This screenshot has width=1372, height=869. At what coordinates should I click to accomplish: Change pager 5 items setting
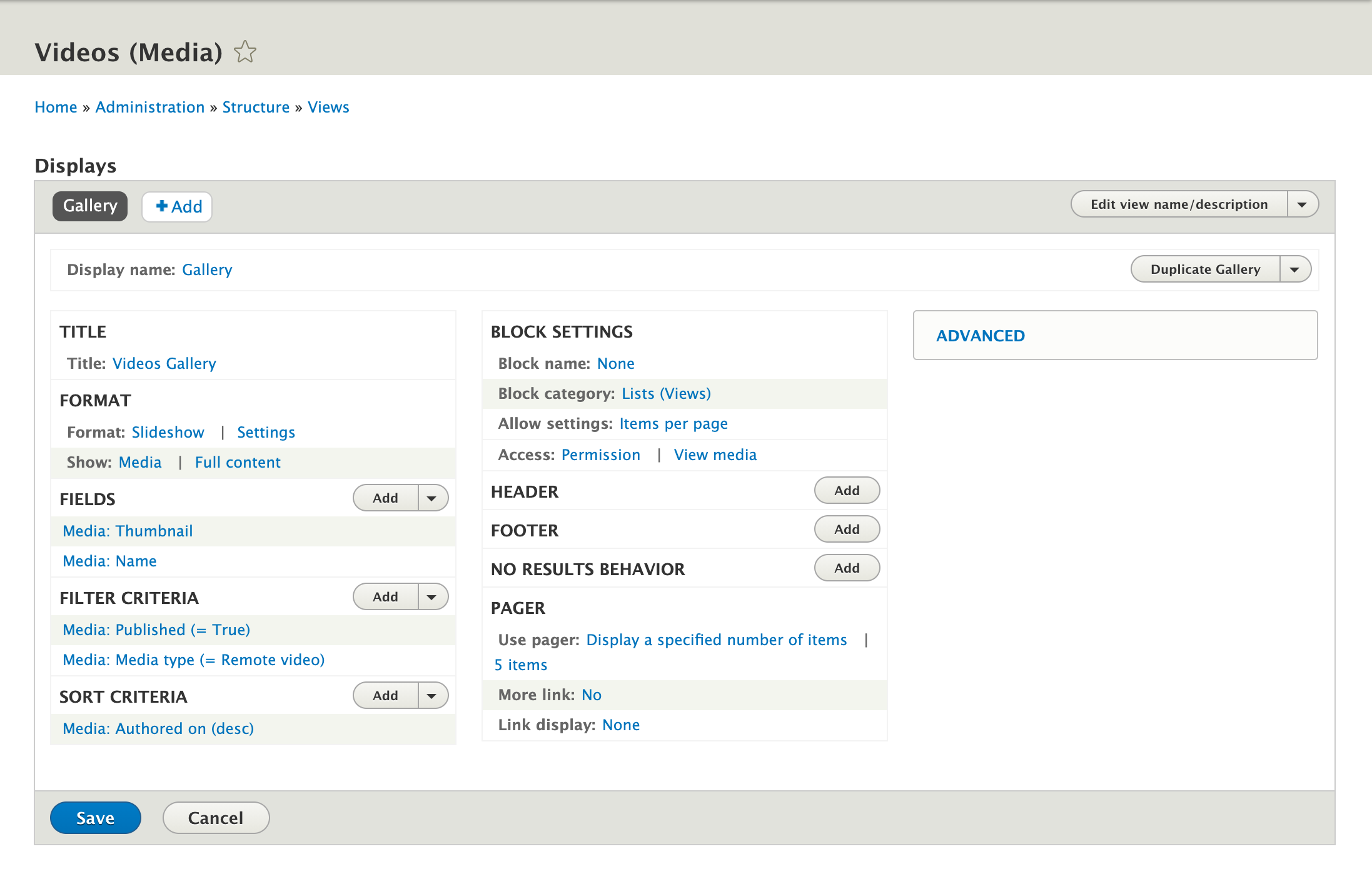pos(521,665)
